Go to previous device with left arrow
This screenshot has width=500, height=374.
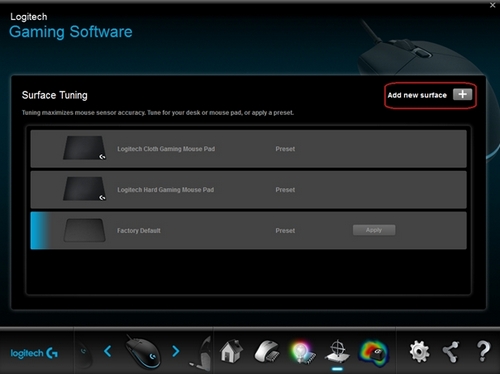(107, 351)
